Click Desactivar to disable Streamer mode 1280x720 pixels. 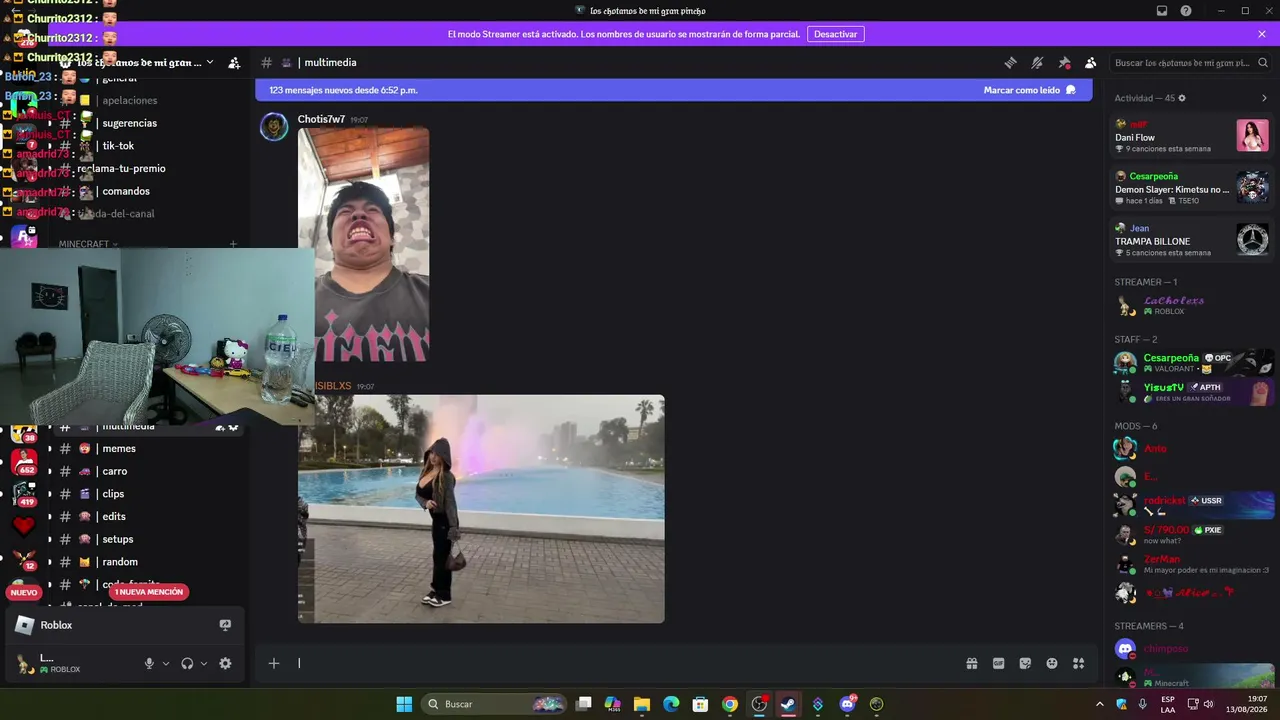(x=836, y=34)
